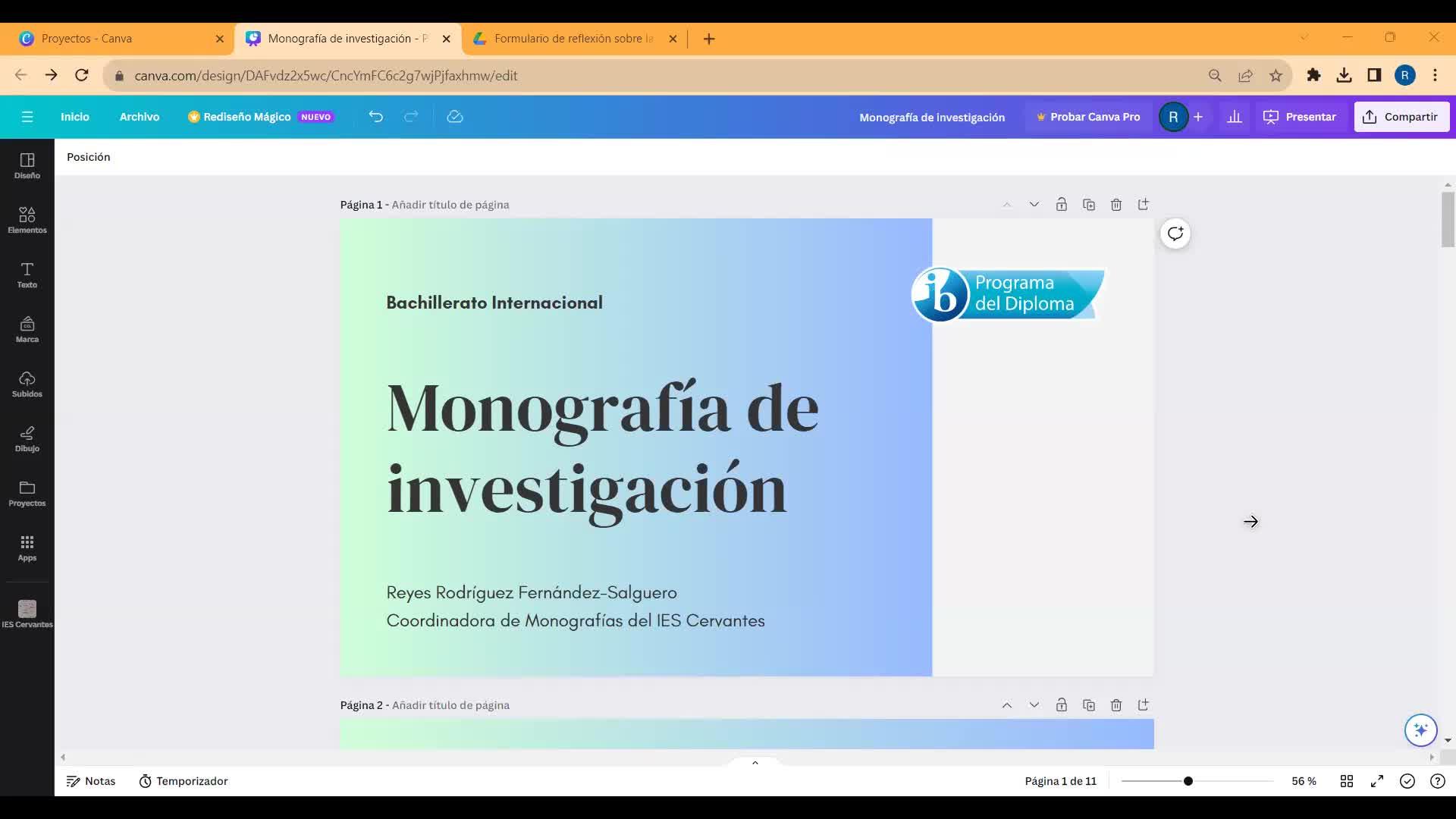Click the Presentar button
Screen dimensions: 1456x819
(x=1300, y=117)
